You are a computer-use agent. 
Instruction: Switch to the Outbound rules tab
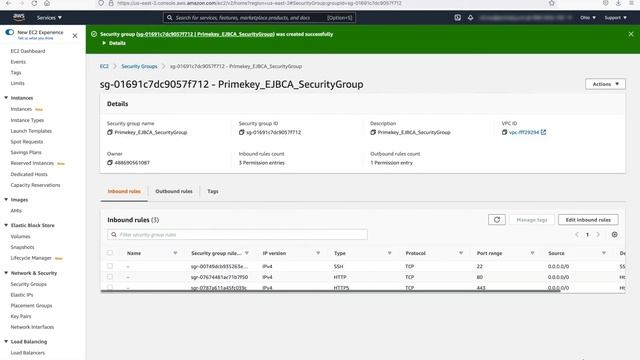click(174, 191)
